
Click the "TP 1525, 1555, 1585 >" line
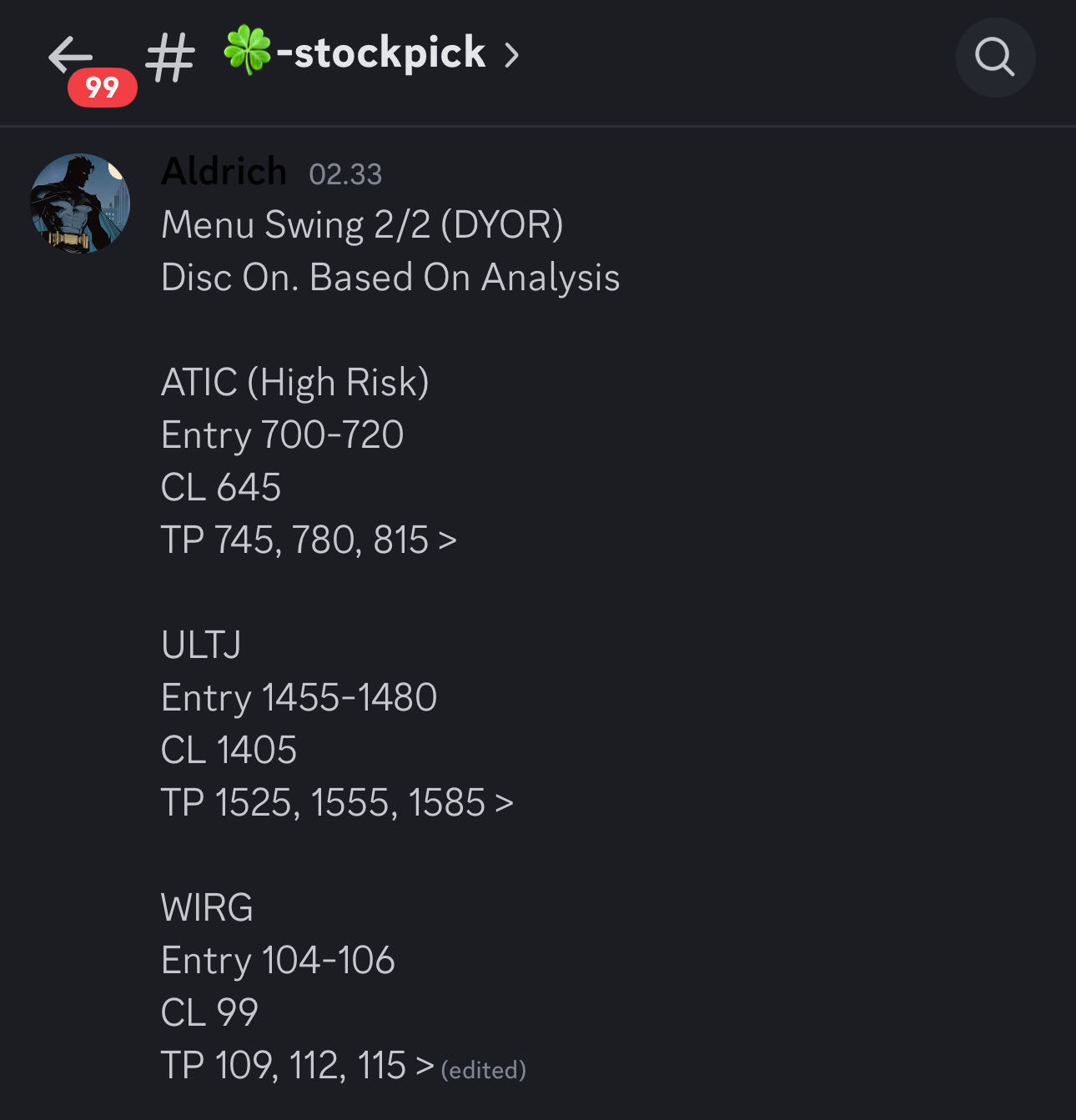337,803
